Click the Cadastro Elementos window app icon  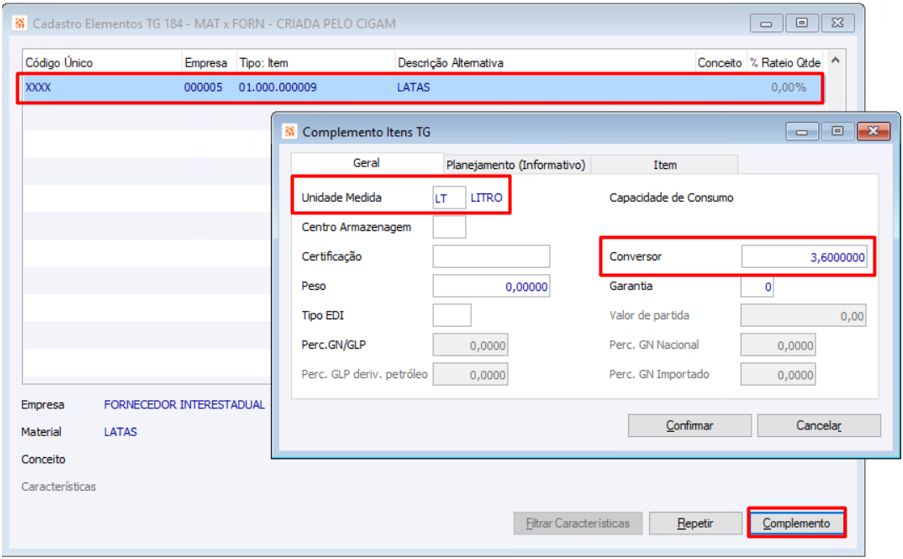tap(19, 22)
